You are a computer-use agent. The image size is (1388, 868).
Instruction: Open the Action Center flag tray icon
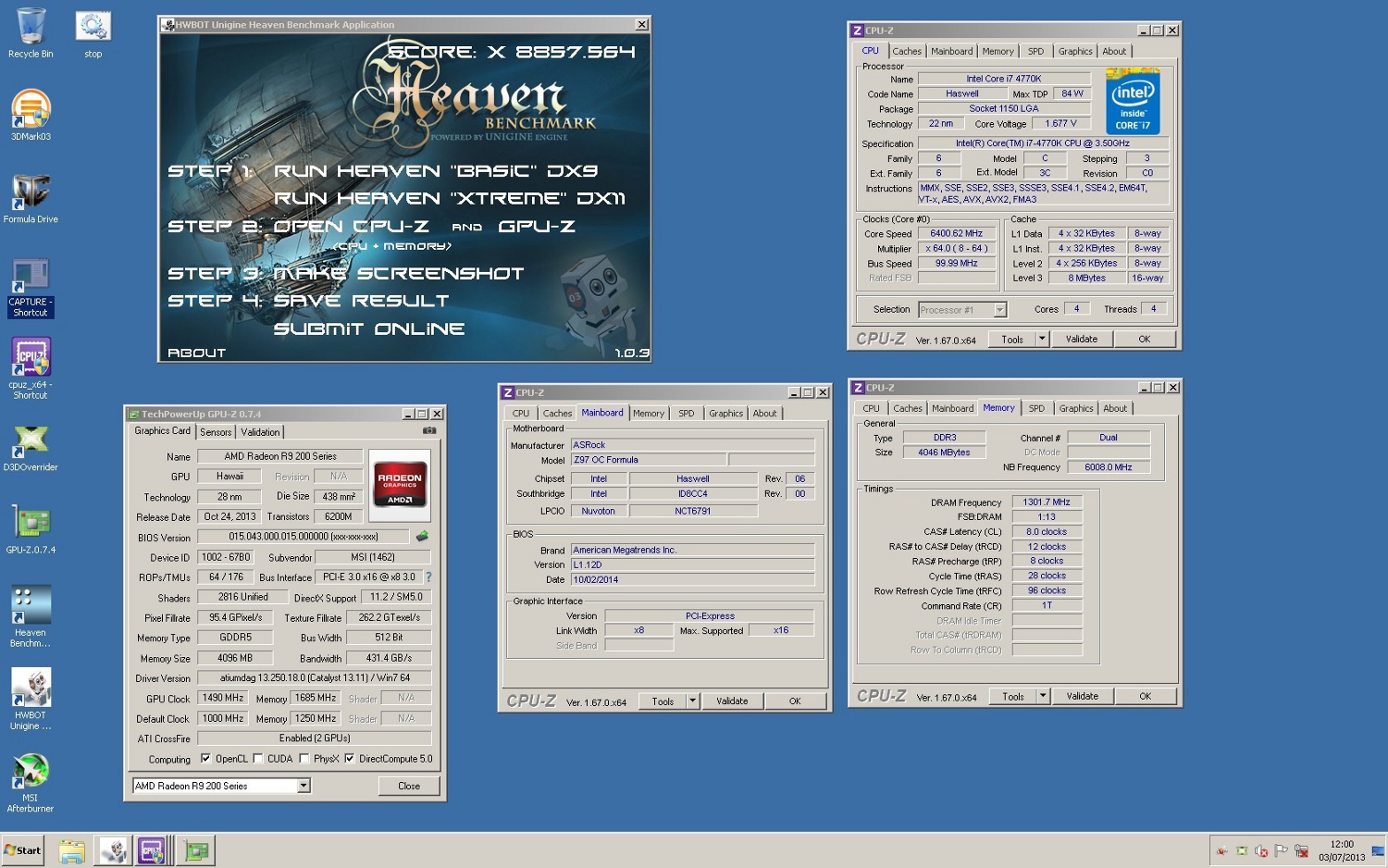tap(1282, 851)
